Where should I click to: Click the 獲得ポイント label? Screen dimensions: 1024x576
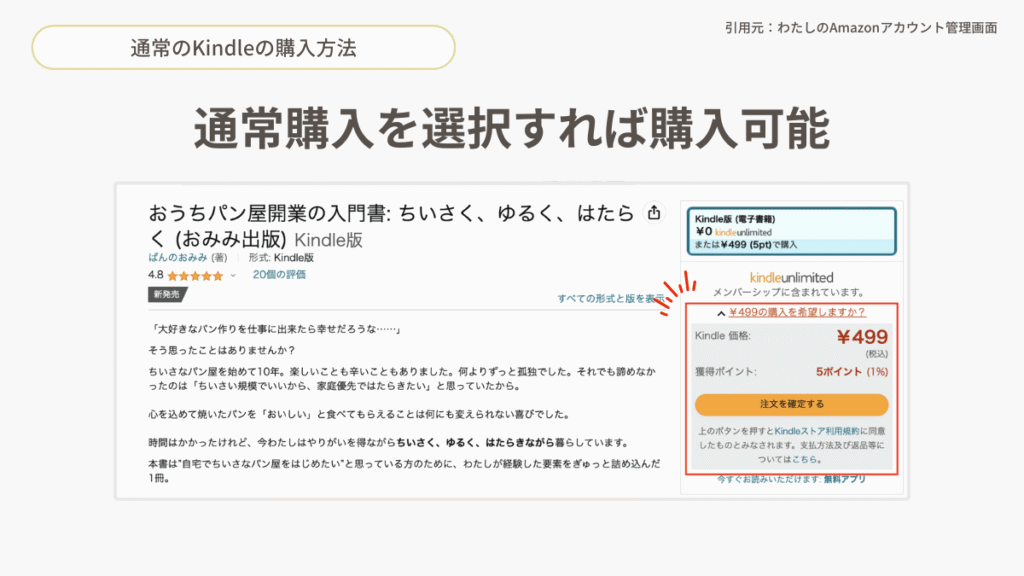coord(726,372)
